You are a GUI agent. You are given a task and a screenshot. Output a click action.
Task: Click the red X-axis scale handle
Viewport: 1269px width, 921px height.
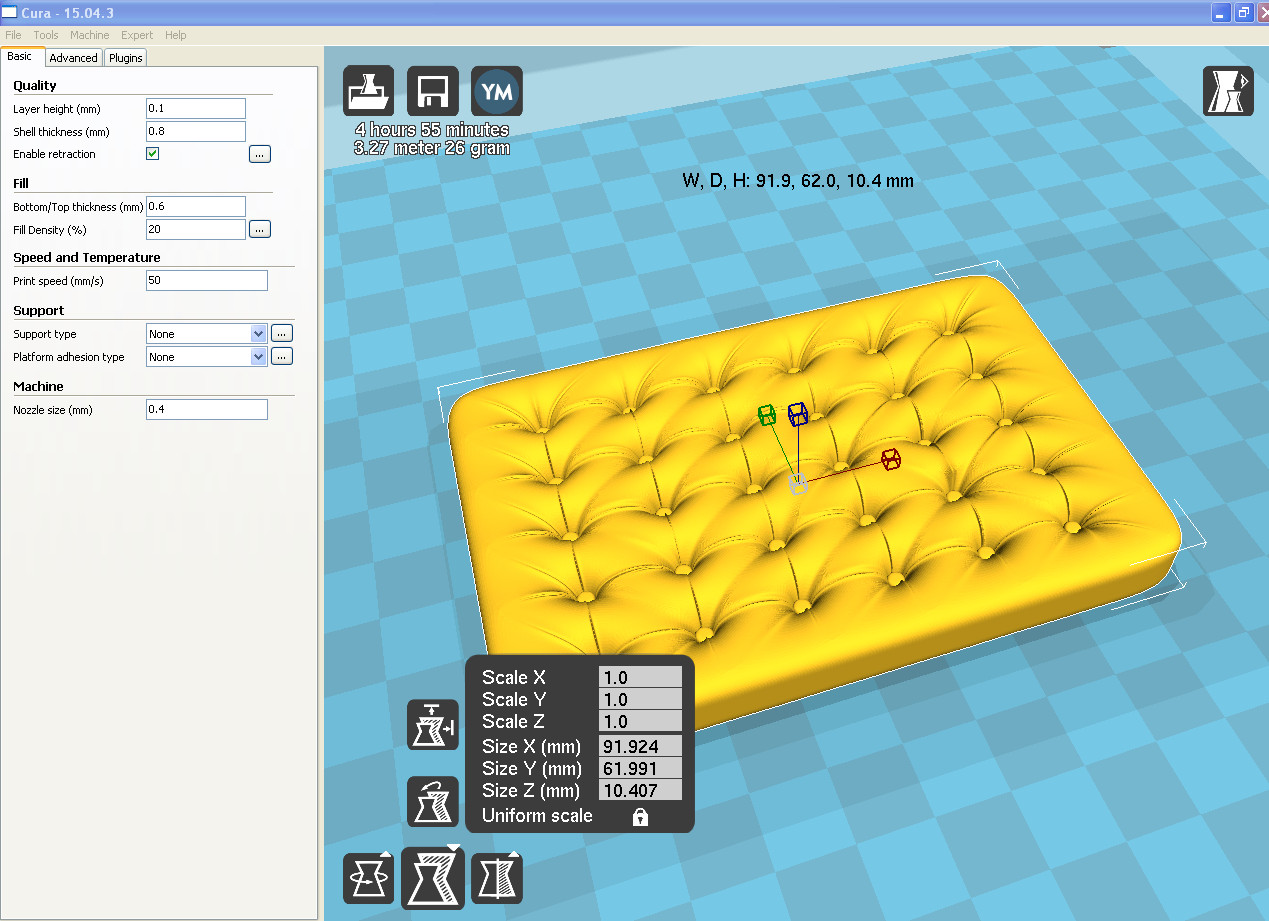(x=890, y=459)
